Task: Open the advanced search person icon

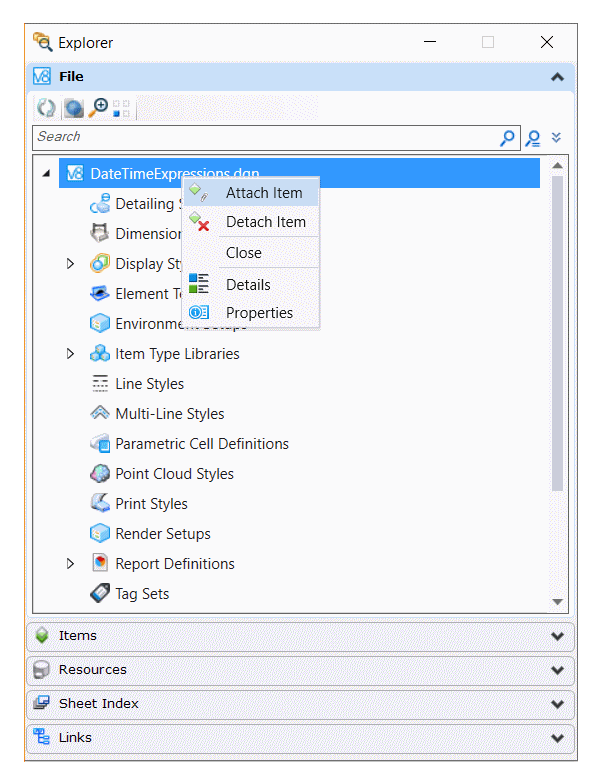Action: click(533, 138)
